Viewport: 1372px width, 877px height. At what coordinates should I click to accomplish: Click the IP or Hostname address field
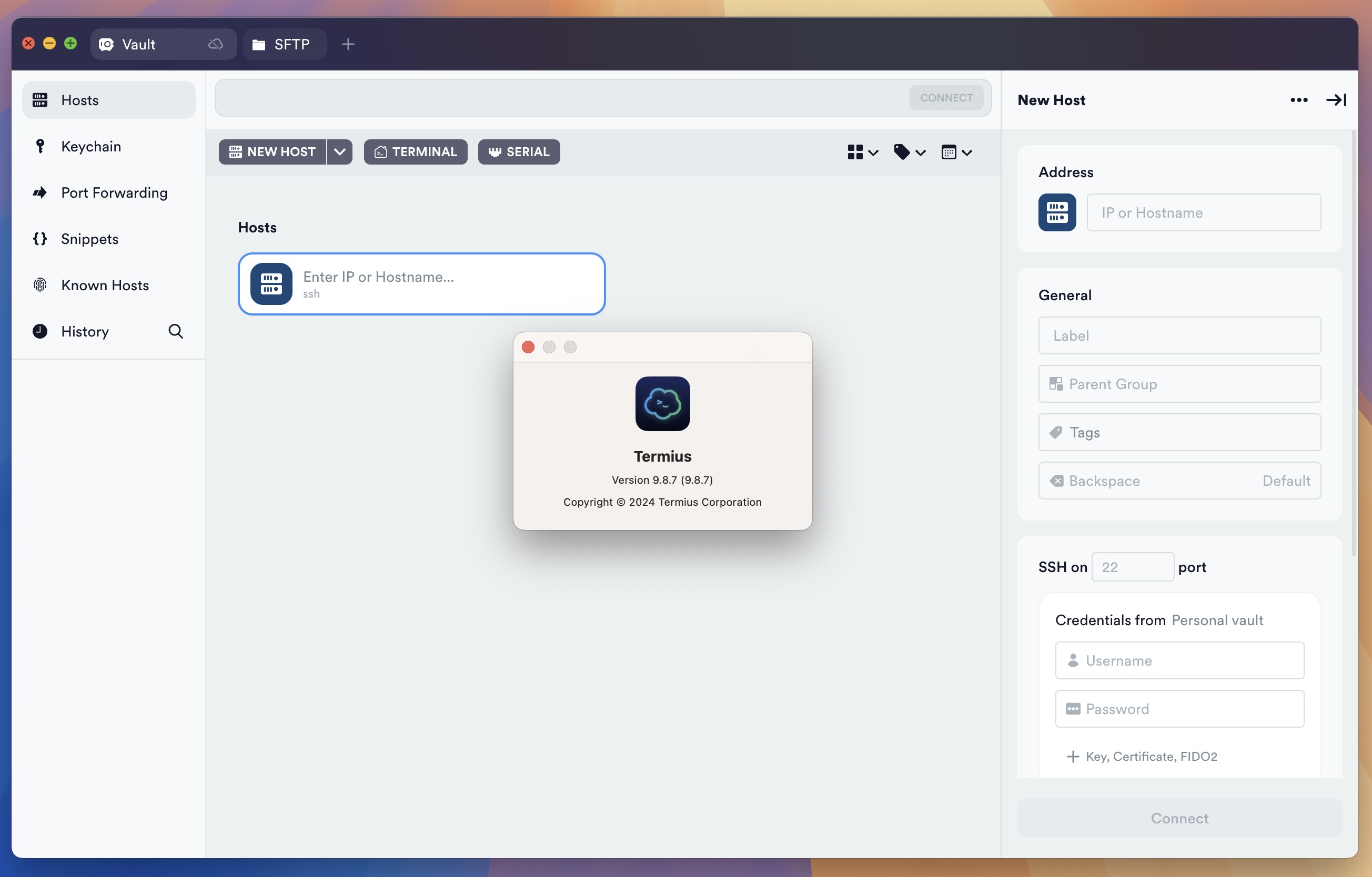[x=1203, y=212]
